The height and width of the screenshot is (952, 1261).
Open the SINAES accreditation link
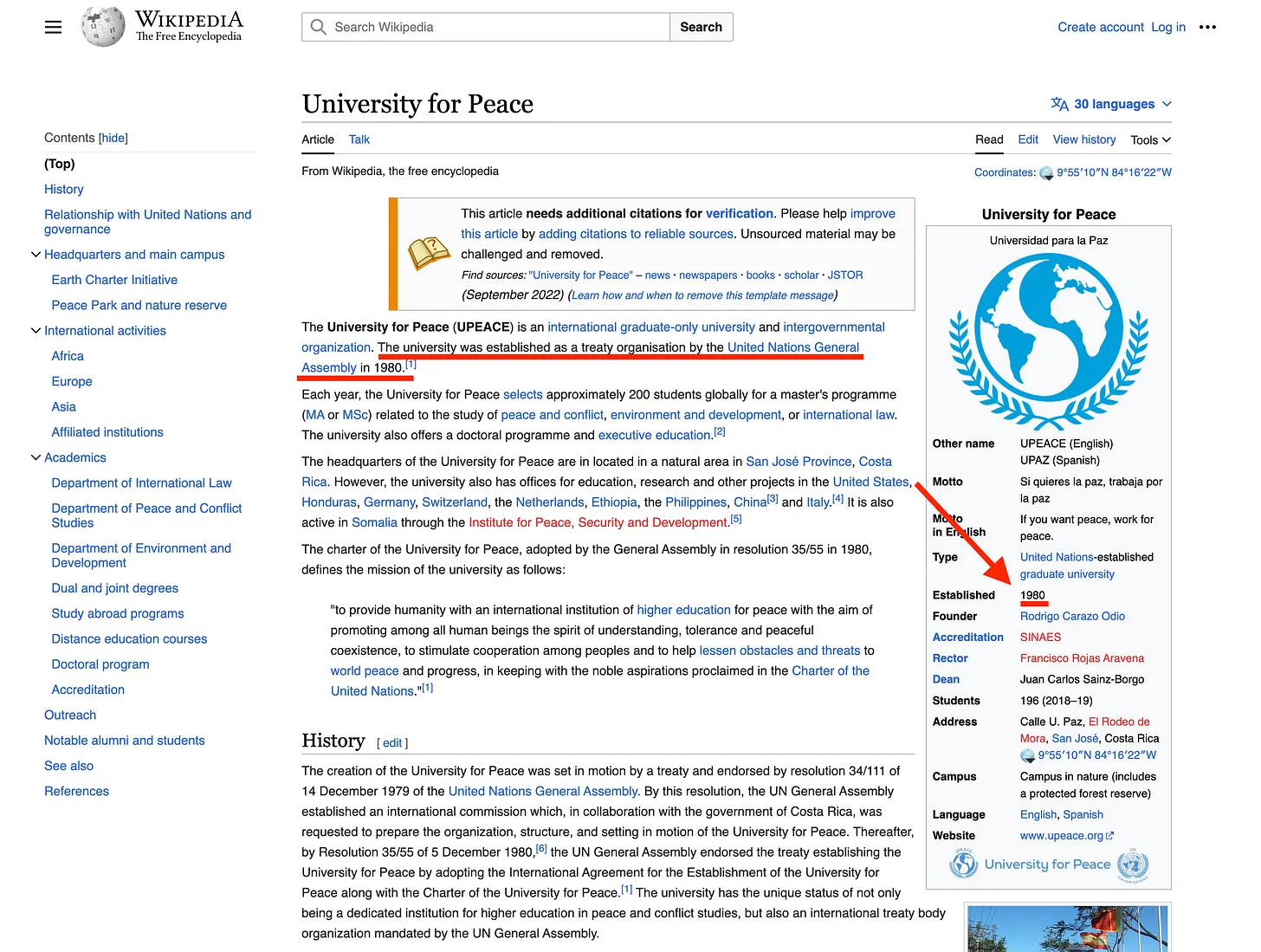1040,638
